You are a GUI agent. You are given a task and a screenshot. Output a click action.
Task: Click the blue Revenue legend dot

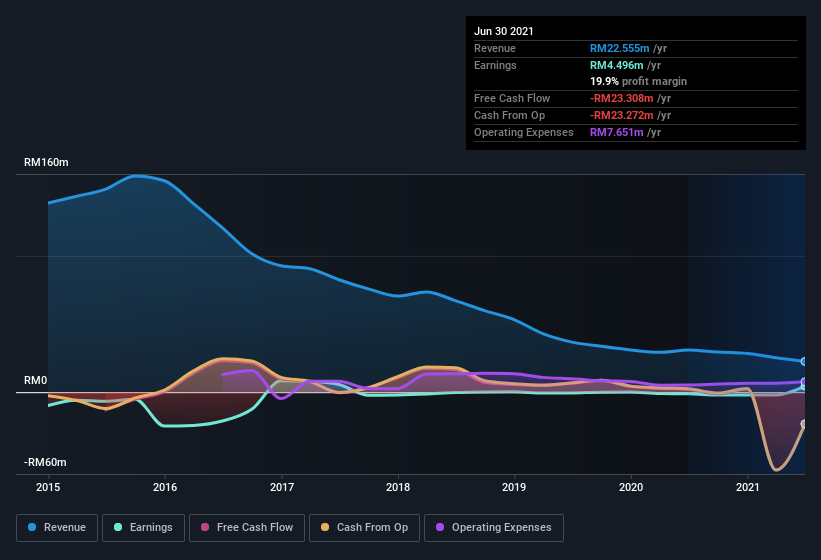point(32,527)
